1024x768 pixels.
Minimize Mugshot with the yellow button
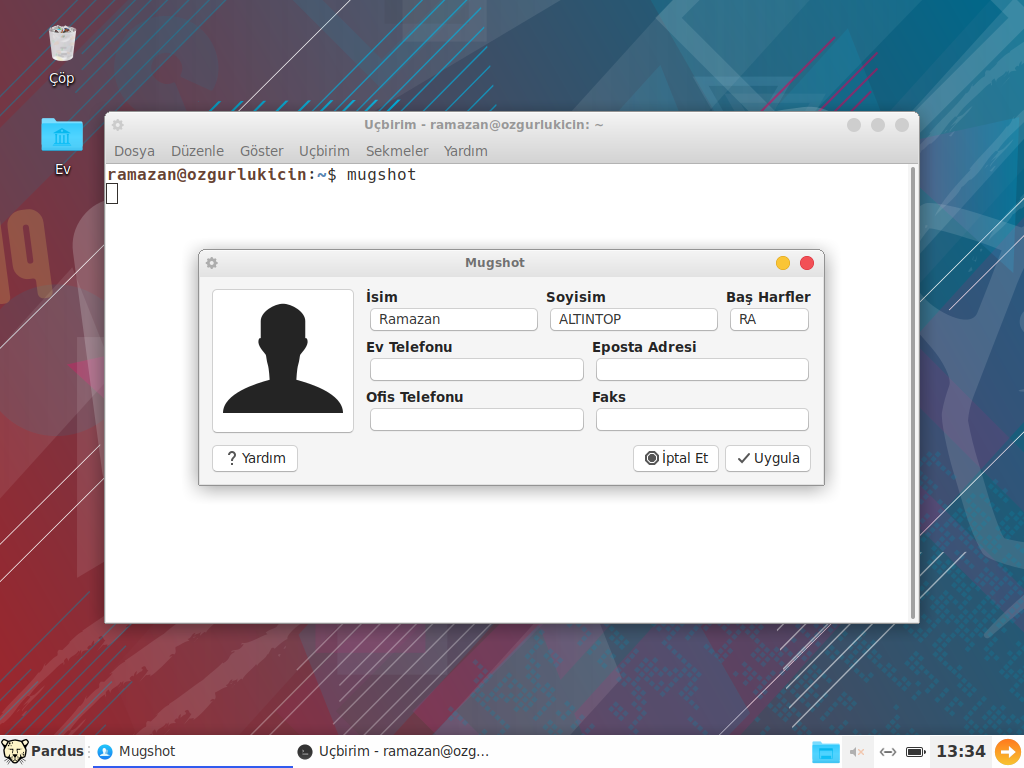tap(782, 263)
